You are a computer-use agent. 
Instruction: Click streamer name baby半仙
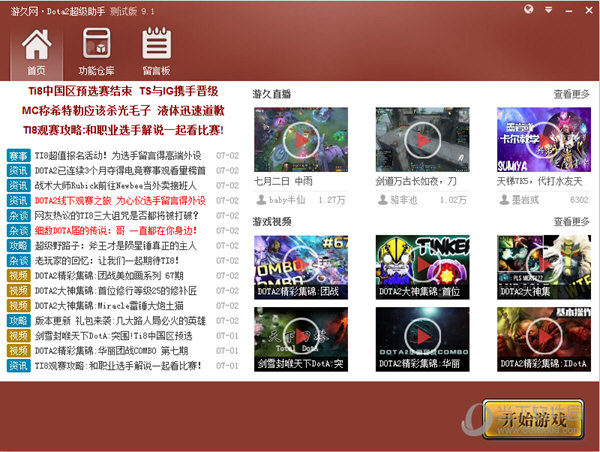287,200
